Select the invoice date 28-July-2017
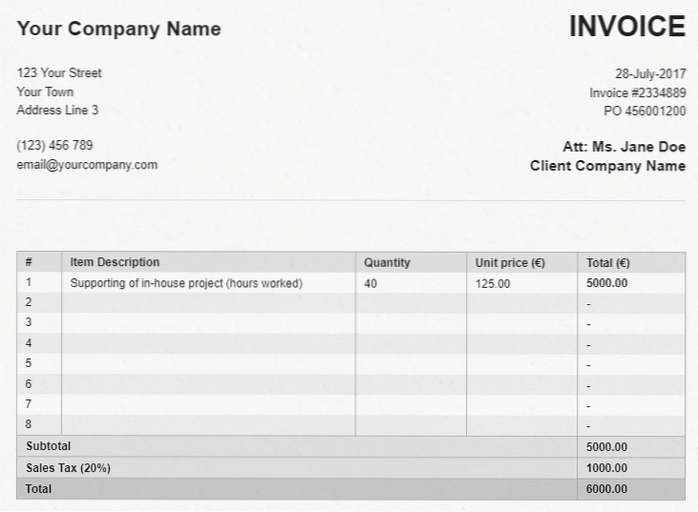Screen dimensions: 698x512 click(x=650, y=73)
